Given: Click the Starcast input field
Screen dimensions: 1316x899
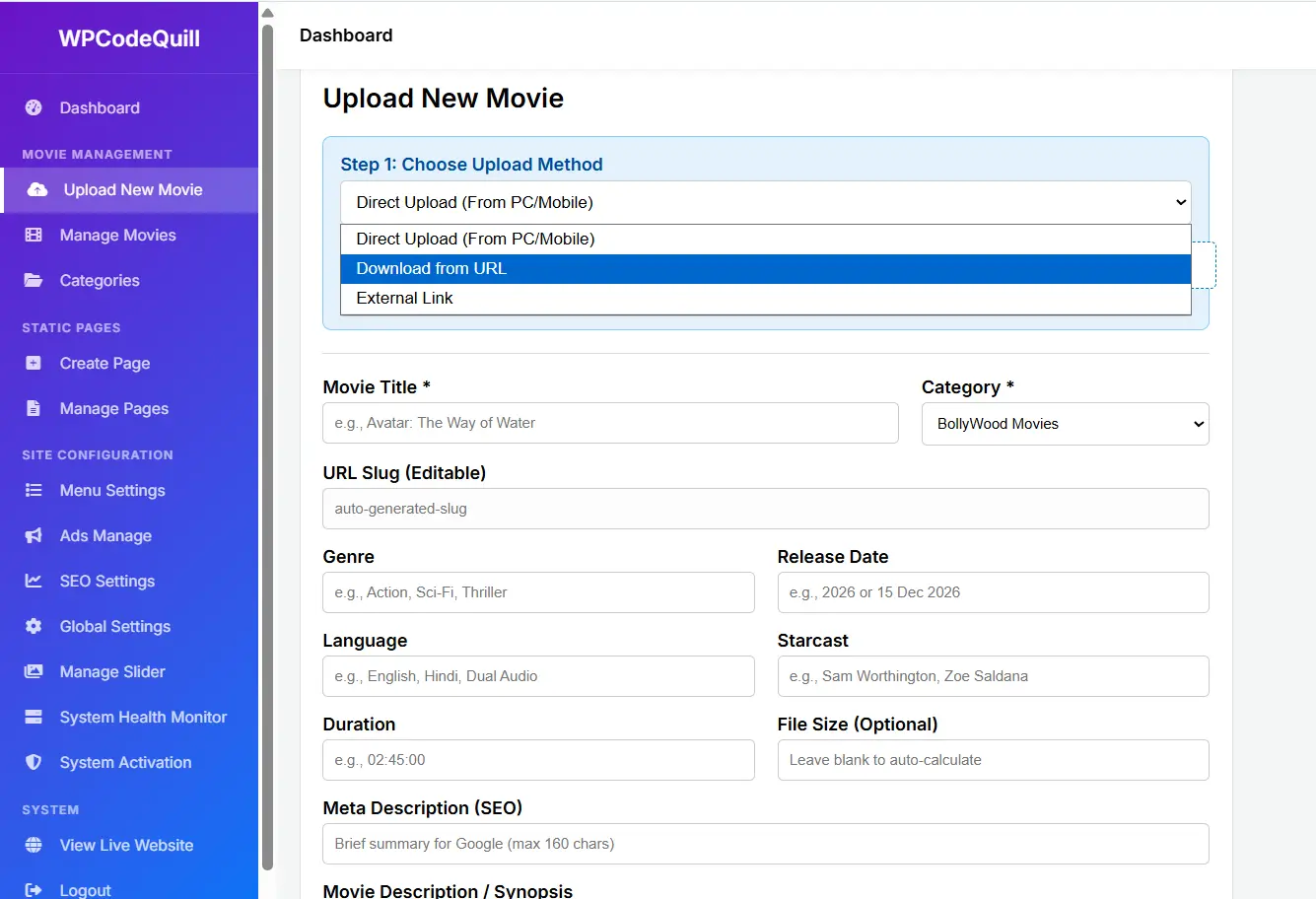Looking at the screenshot, I should point(993,676).
